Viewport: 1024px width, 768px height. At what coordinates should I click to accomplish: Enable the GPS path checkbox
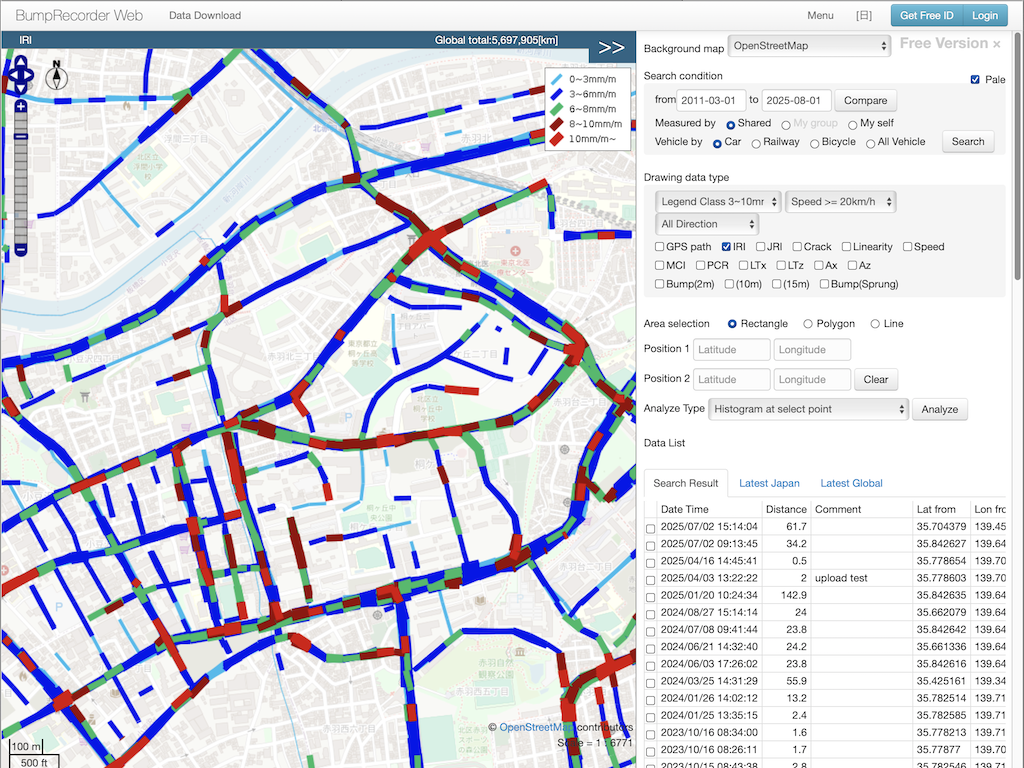coord(660,246)
